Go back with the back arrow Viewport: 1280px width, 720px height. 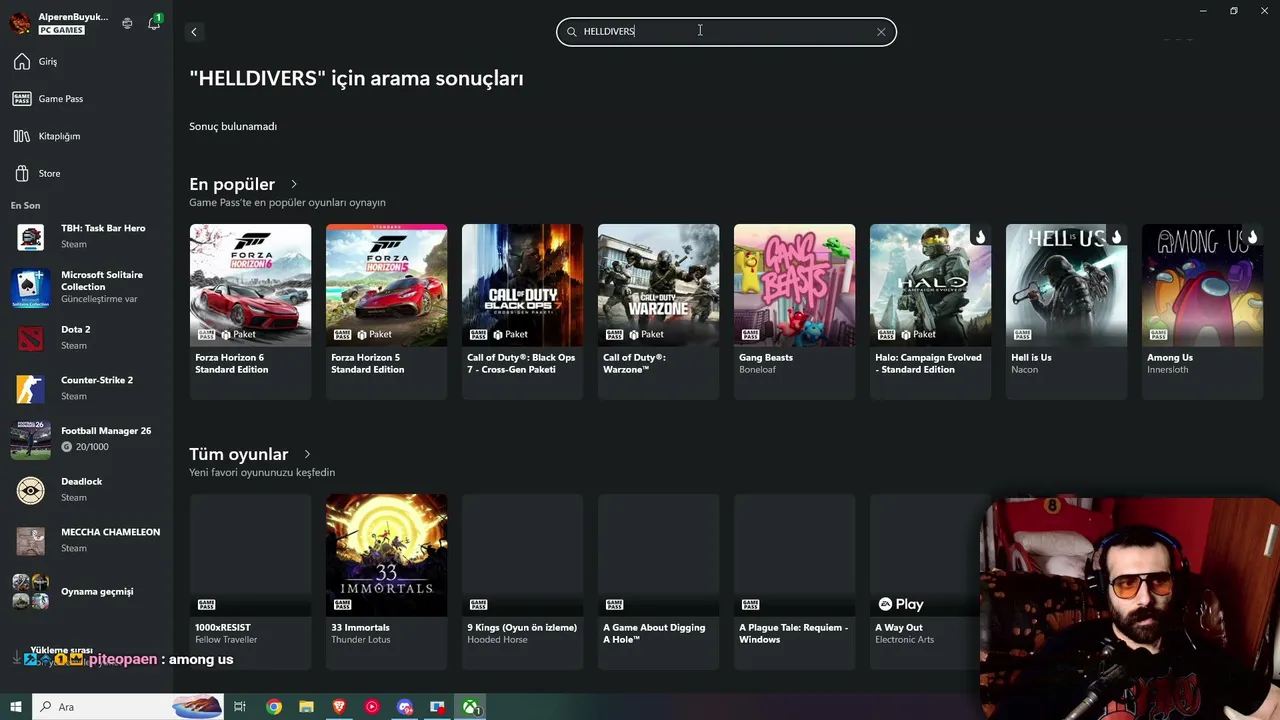coord(194,32)
